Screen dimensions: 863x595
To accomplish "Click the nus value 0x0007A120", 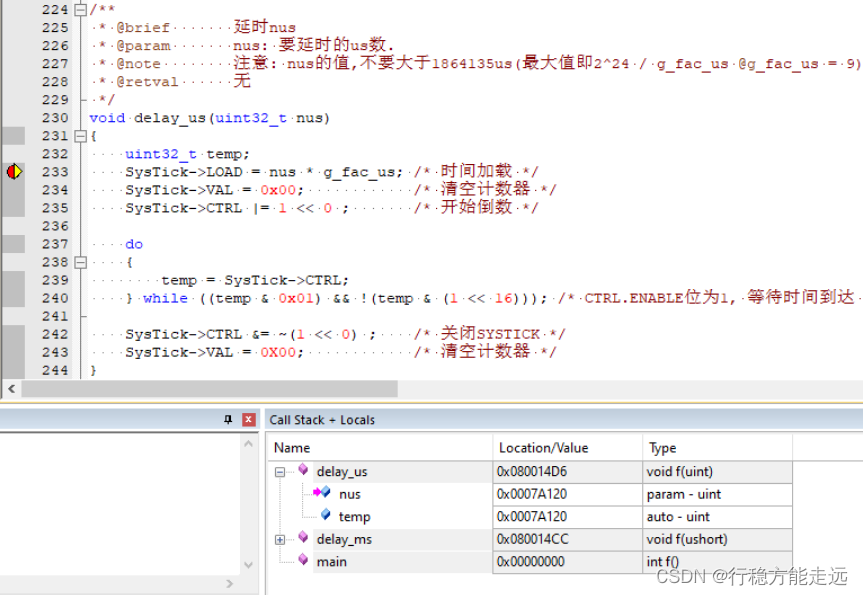I will (x=532, y=494).
